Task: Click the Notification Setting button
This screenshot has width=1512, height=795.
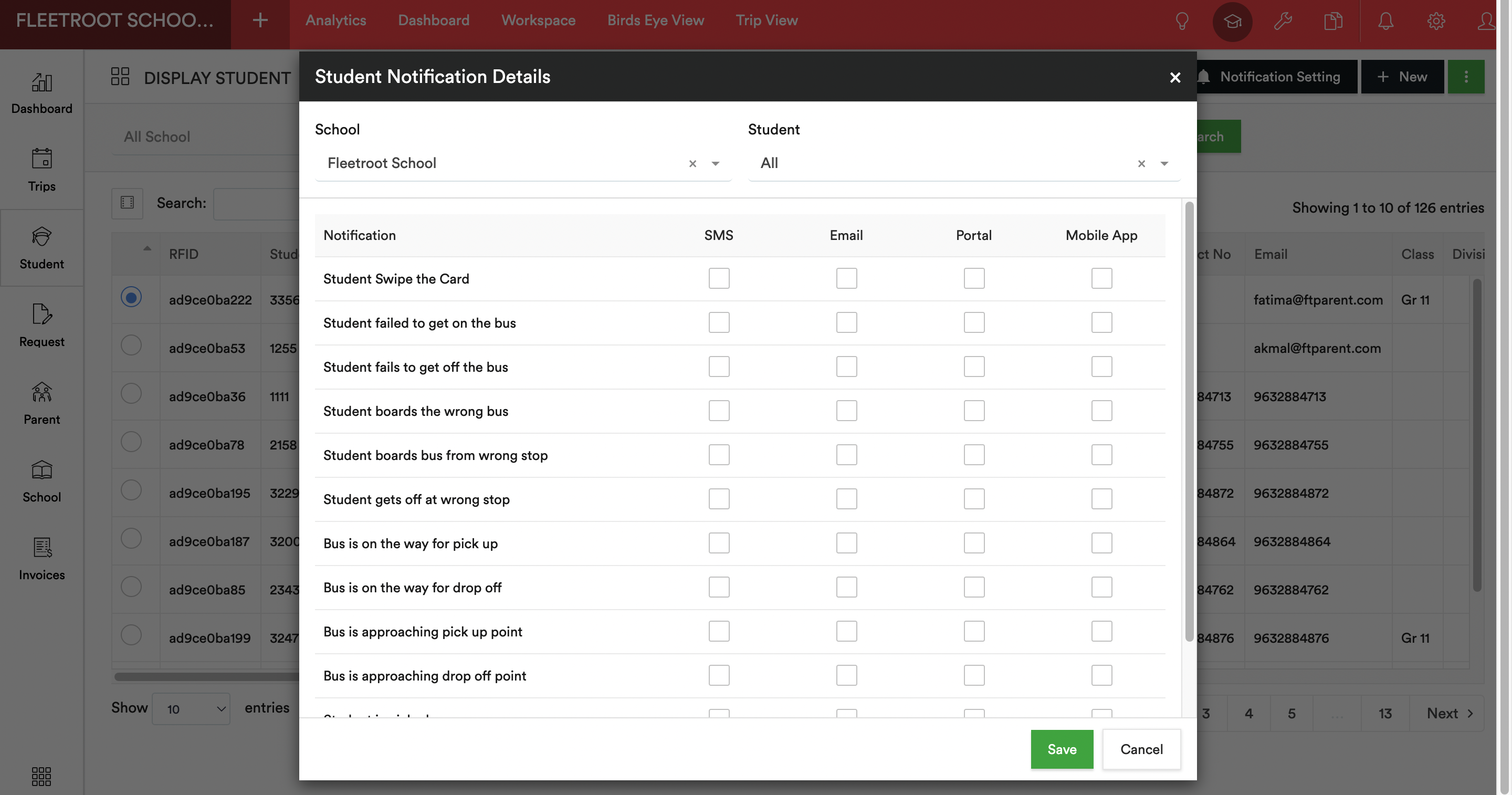Action: (1277, 76)
